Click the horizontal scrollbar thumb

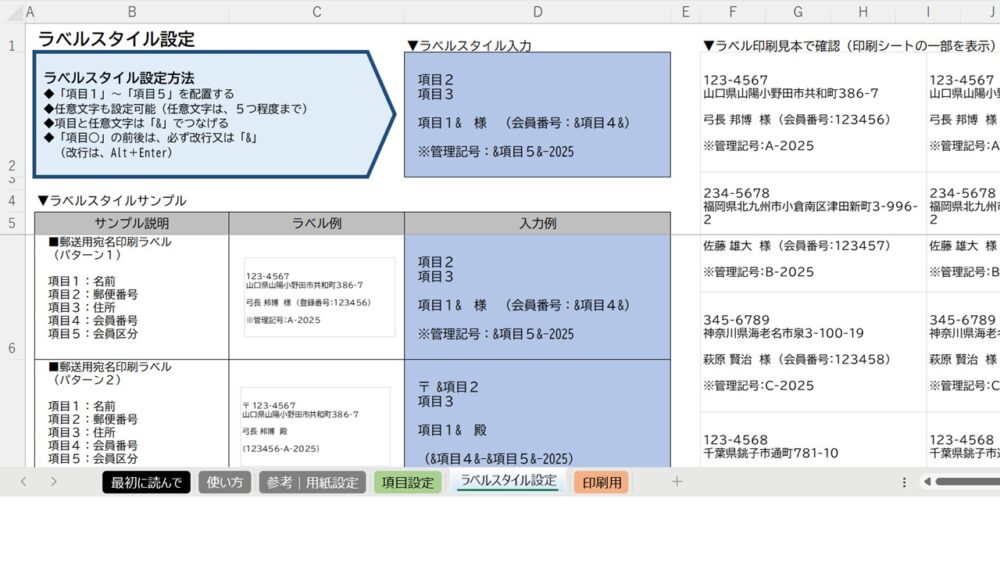click(968, 482)
